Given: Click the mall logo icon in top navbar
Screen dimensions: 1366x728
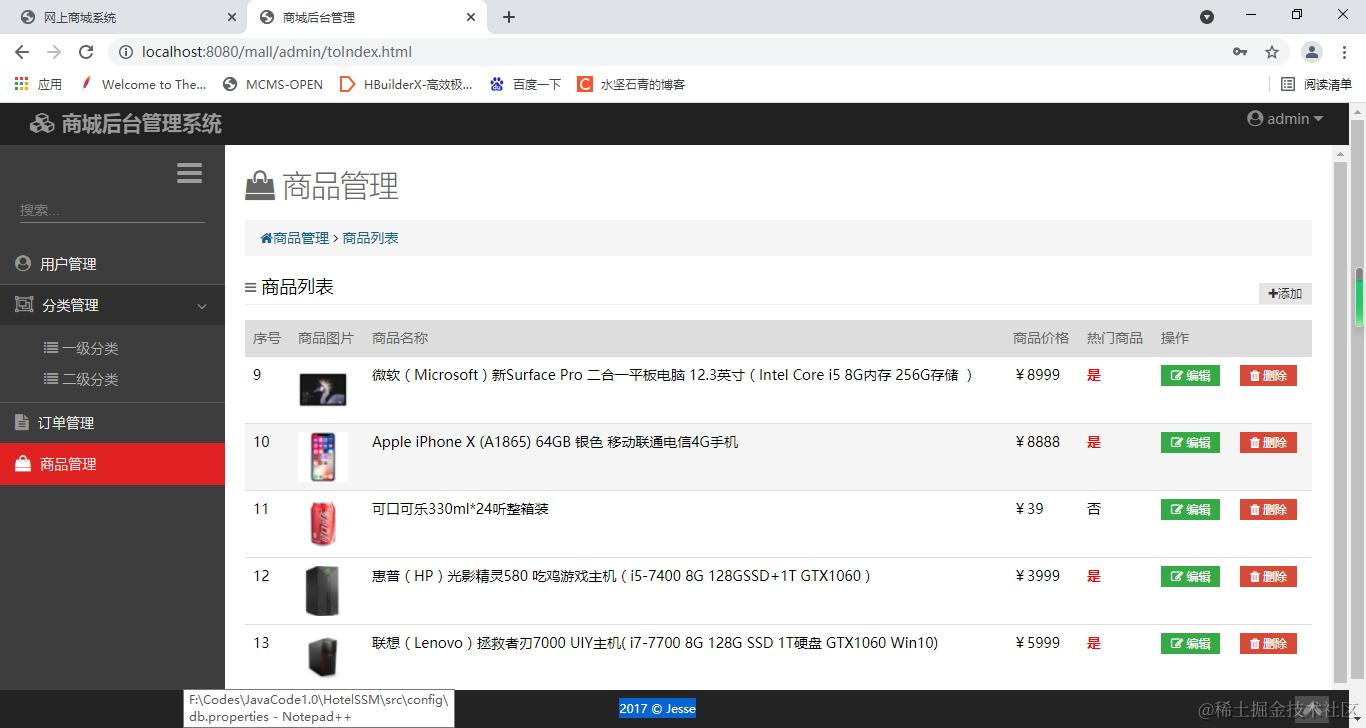Looking at the screenshot, I should pyautogui.click(x=42, y=123).
